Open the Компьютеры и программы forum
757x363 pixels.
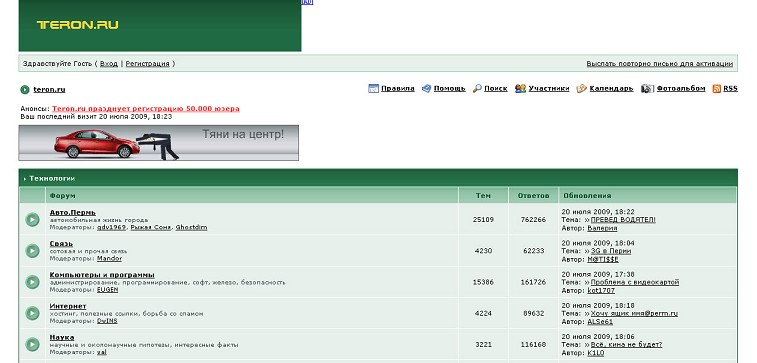pos(102,275)
